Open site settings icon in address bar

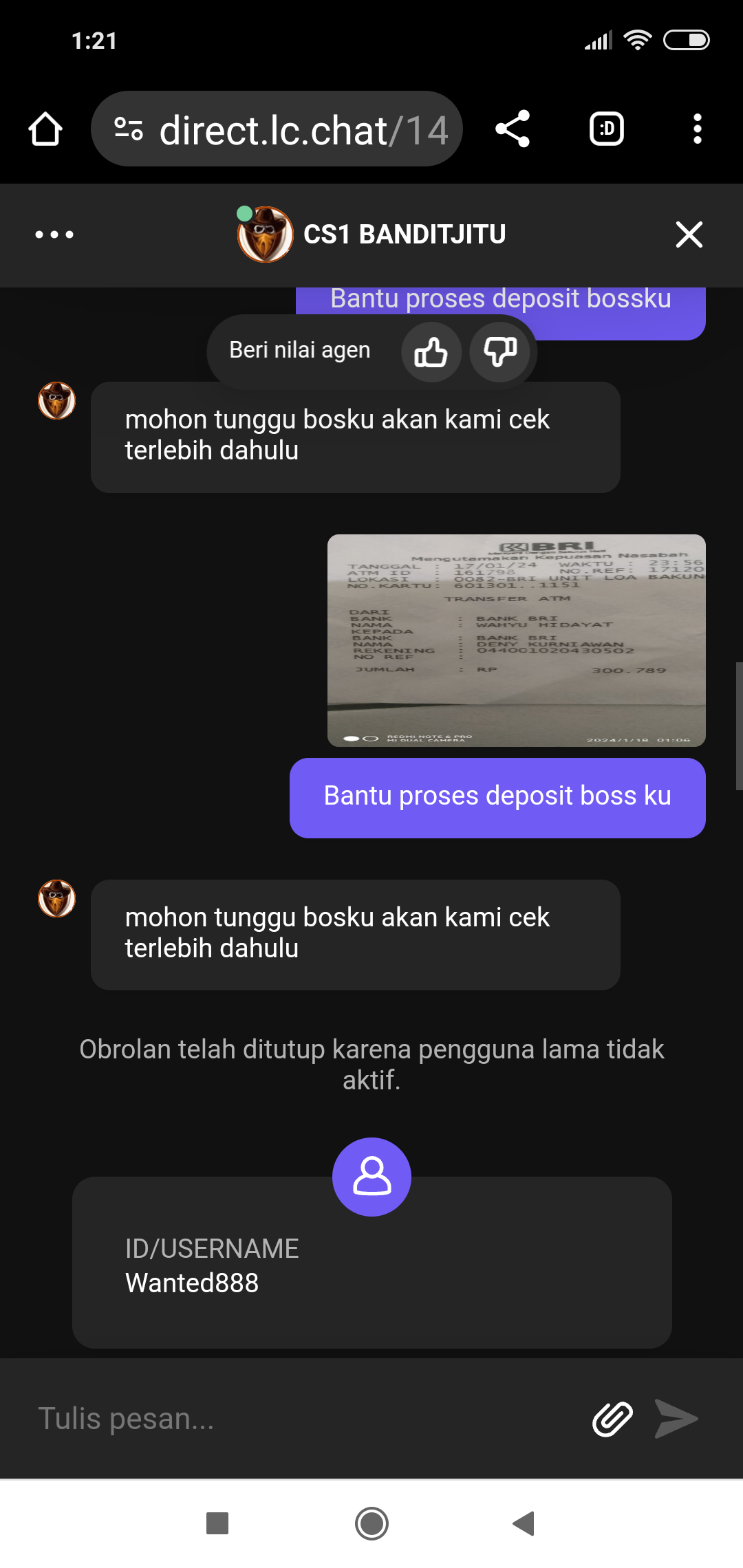click(x=129, y=129)
